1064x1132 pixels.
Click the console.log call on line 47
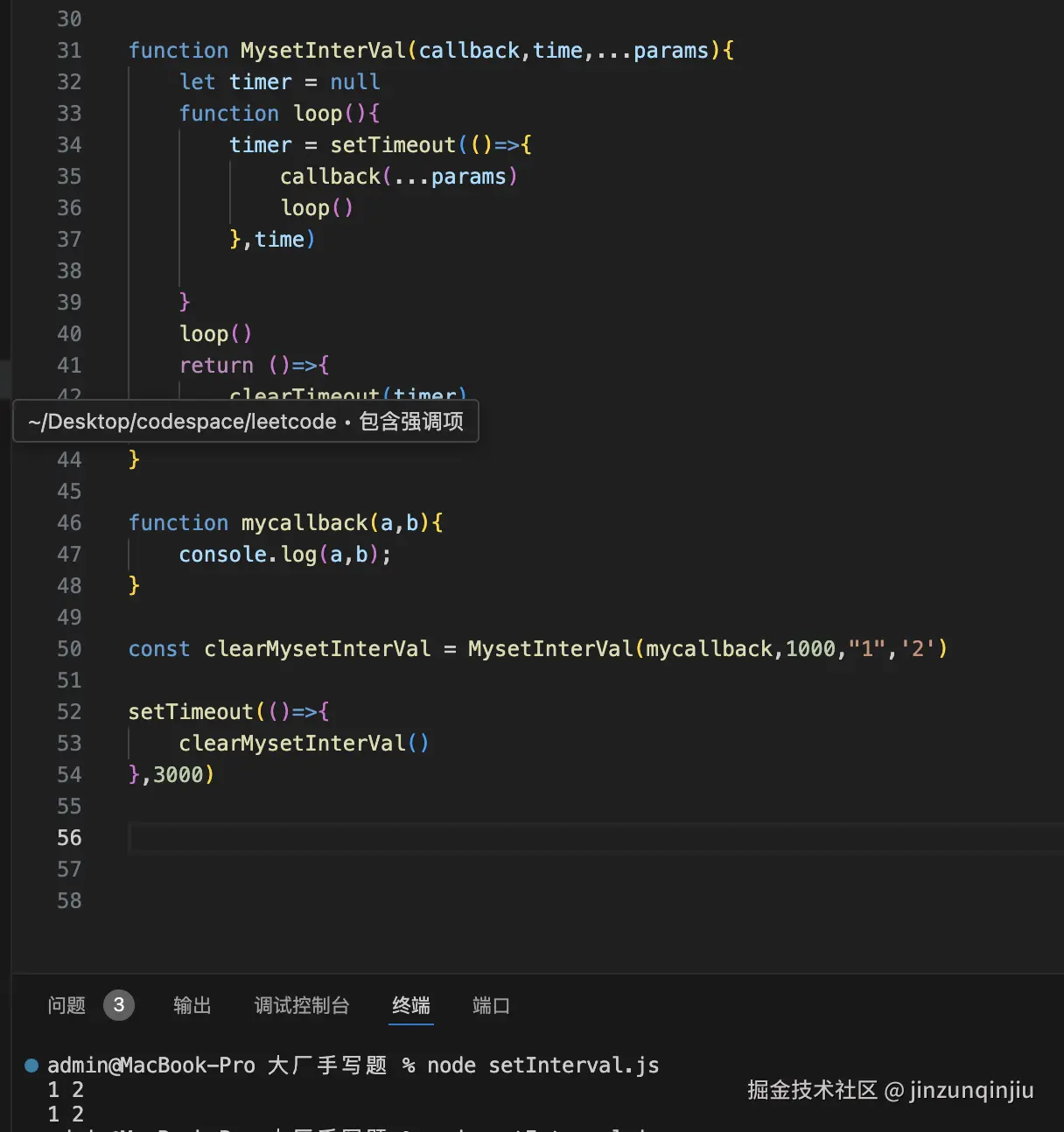245,554
